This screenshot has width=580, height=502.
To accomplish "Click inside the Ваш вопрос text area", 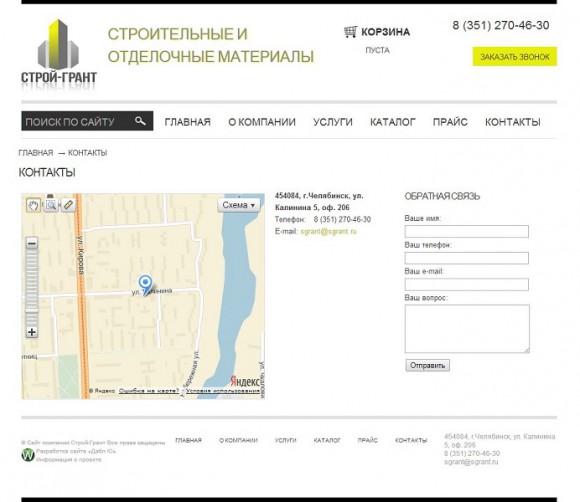I will (x=467, y=329).
